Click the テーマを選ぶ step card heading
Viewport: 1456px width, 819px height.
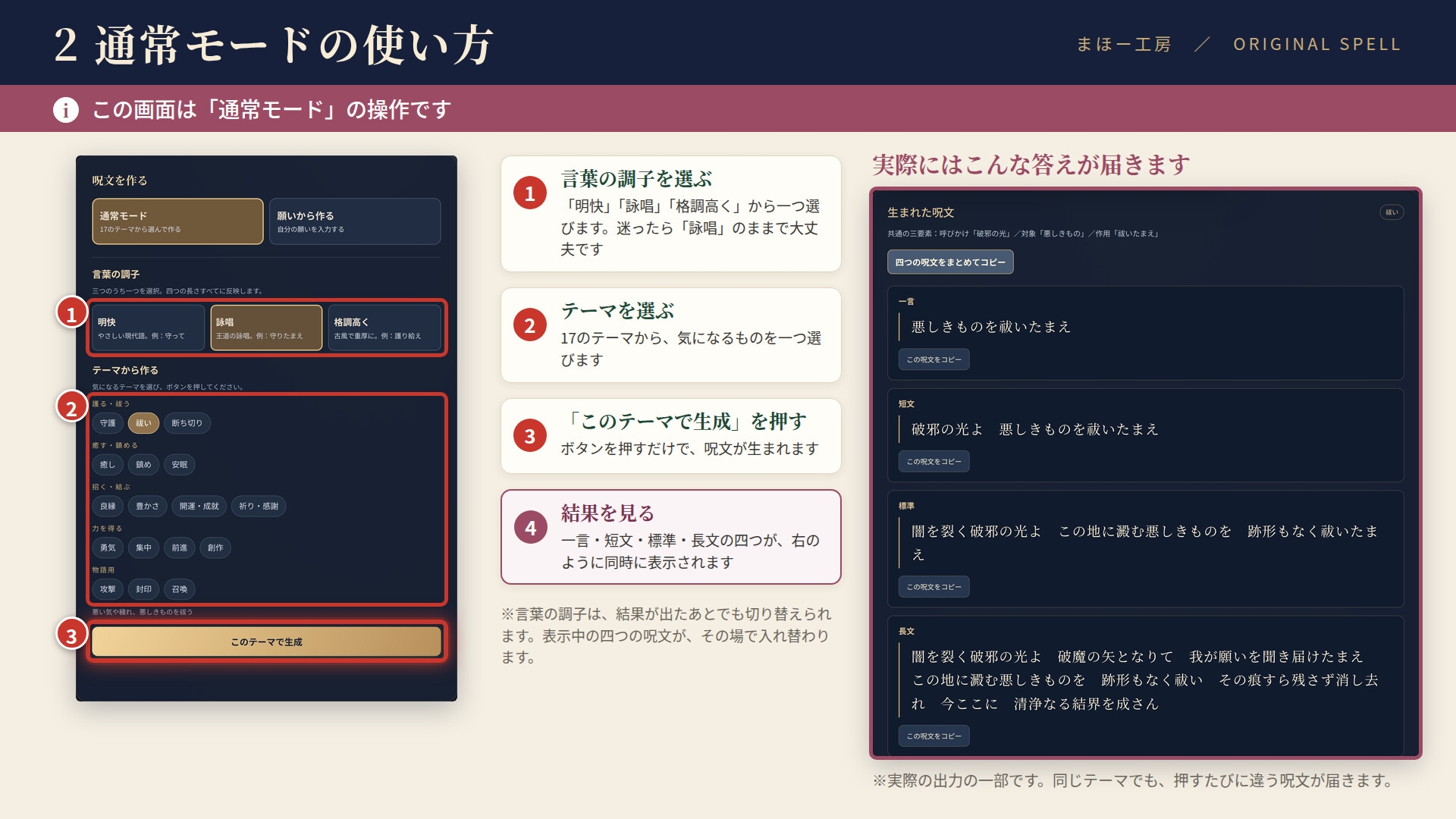pyautogui.click(x=618, y=311)
